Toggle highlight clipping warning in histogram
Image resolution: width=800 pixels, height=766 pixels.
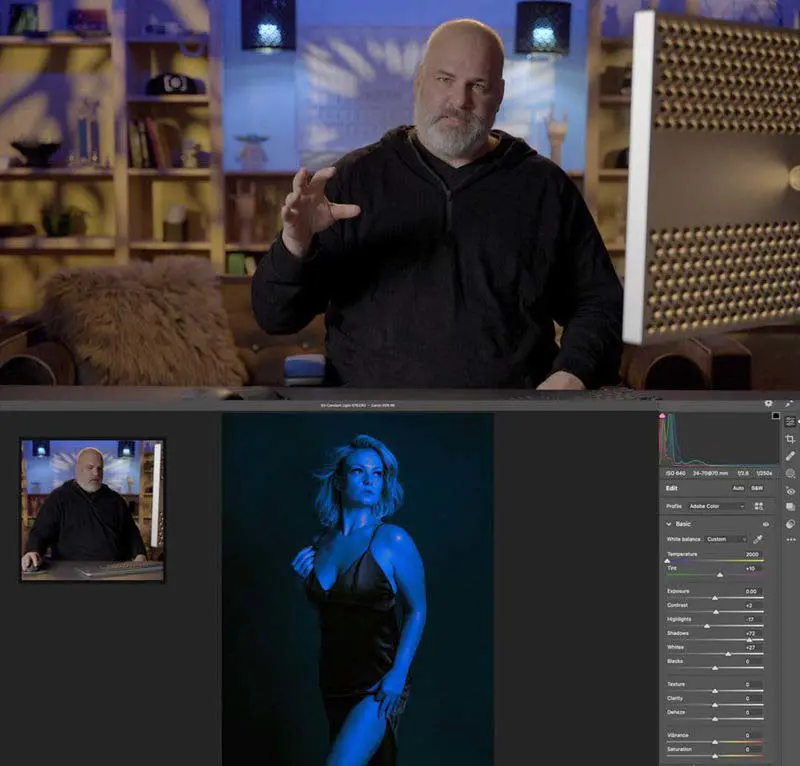point(775,415)
